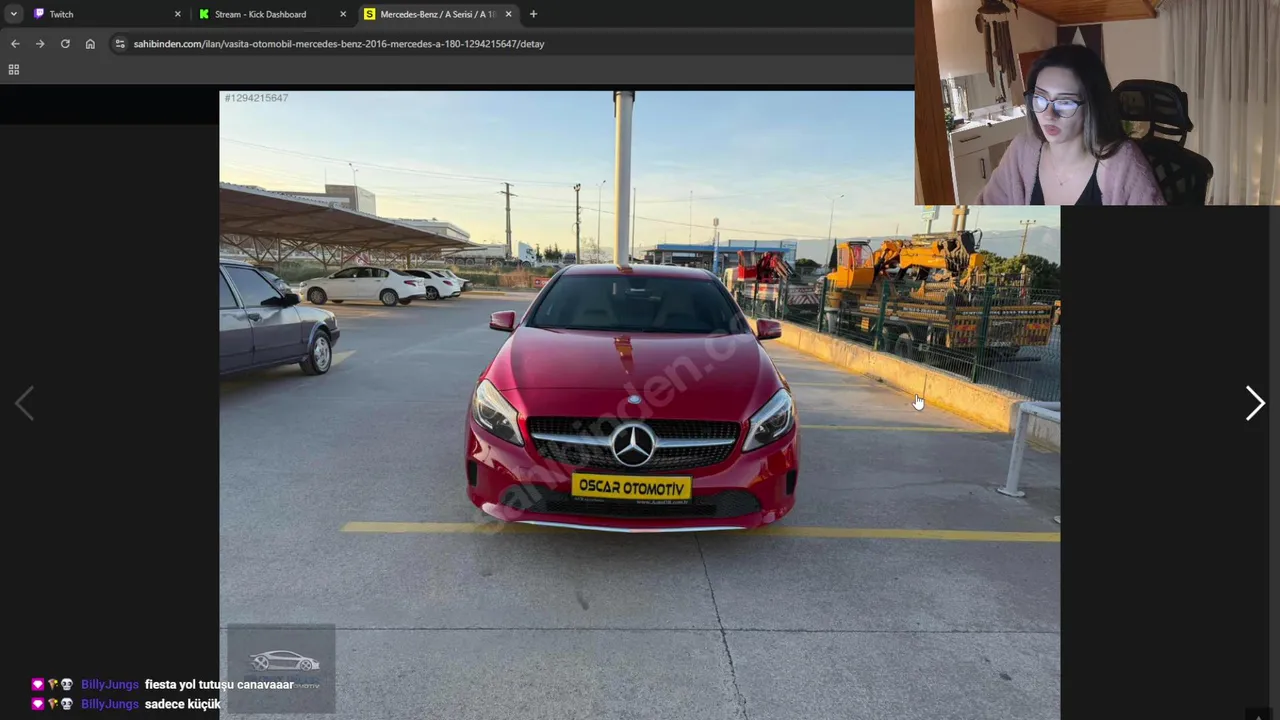Reload the current page

[65, 44]
